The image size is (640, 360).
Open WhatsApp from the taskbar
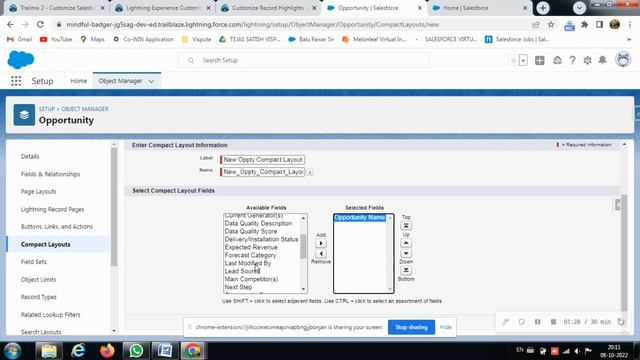pos(136,351)
